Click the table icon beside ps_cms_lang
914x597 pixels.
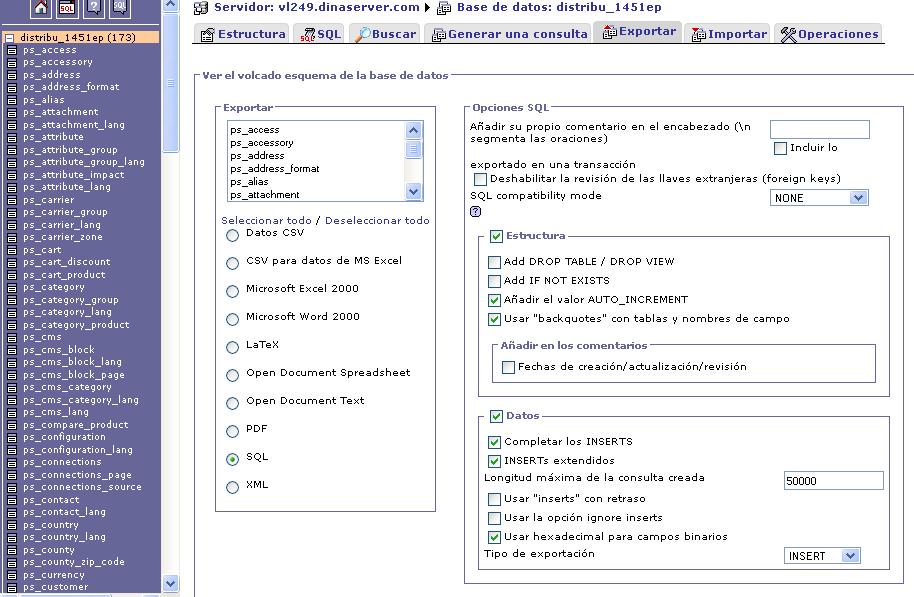[x=12, y=412]
